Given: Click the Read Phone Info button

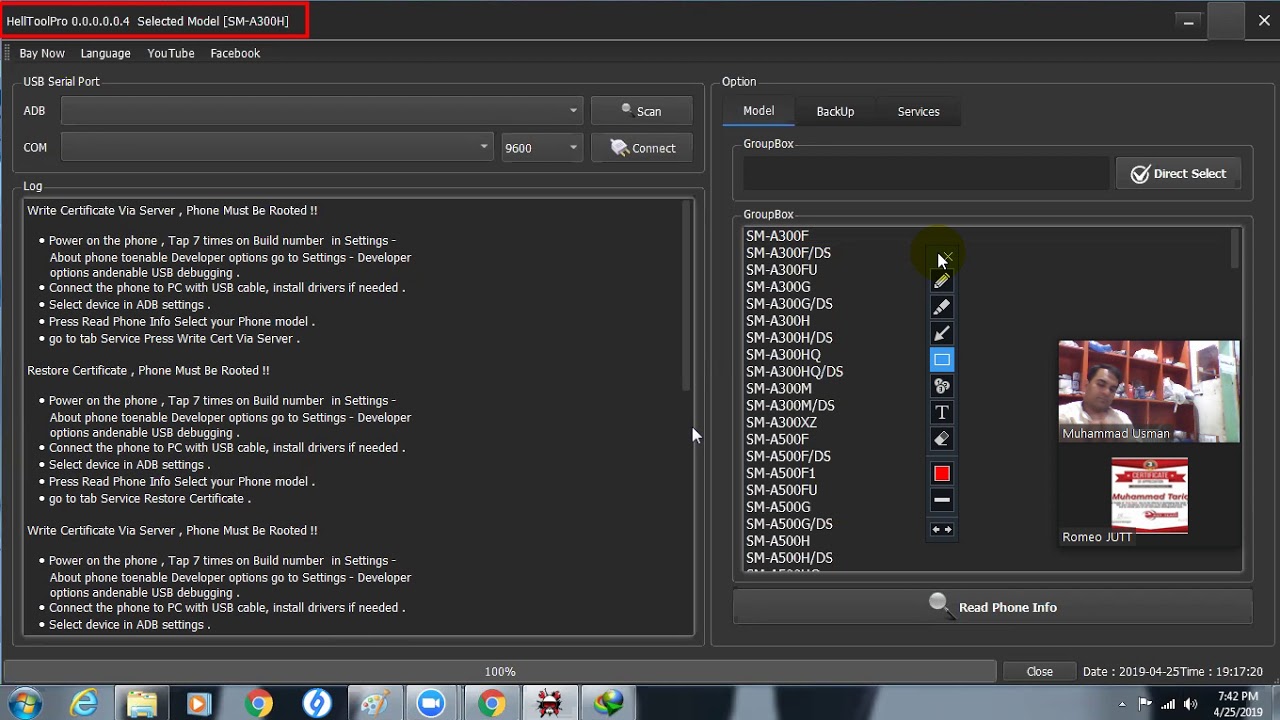Looking at the screenshot, I should pos(993,607).
